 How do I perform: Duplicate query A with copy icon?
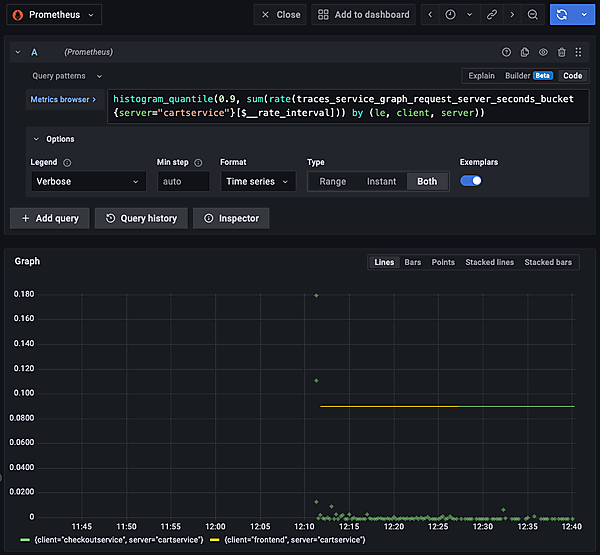pos(525,52)
